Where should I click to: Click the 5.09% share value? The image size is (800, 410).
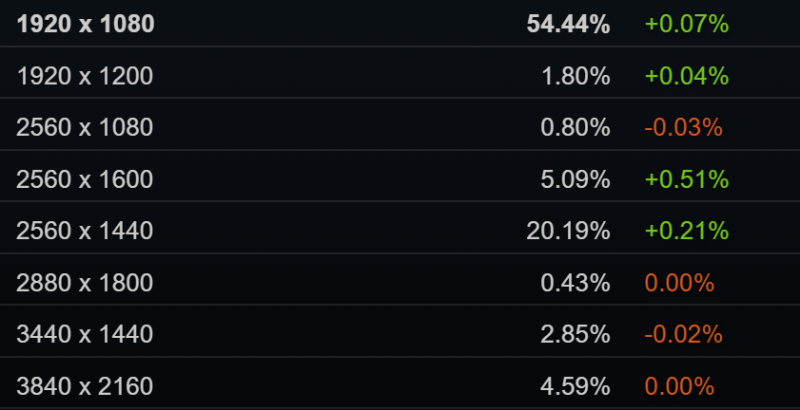click(574, 180)
